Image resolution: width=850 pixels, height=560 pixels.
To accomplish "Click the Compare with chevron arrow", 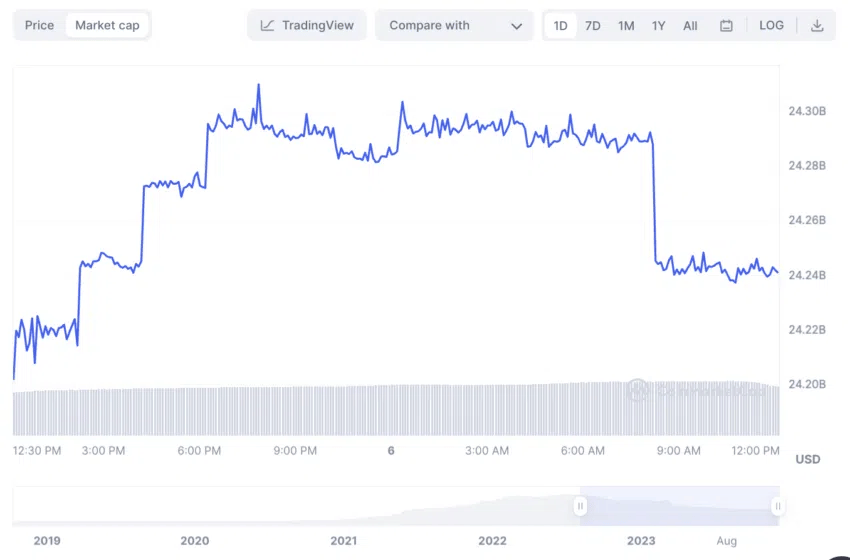I will tap(516, 26).
